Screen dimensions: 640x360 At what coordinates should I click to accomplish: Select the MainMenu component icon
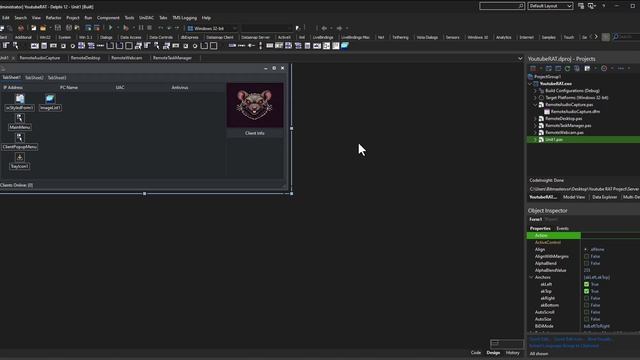20,118
